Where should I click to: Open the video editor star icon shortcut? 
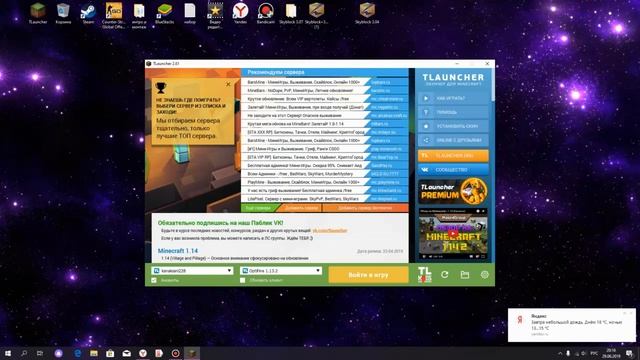(x=215, y=15)
